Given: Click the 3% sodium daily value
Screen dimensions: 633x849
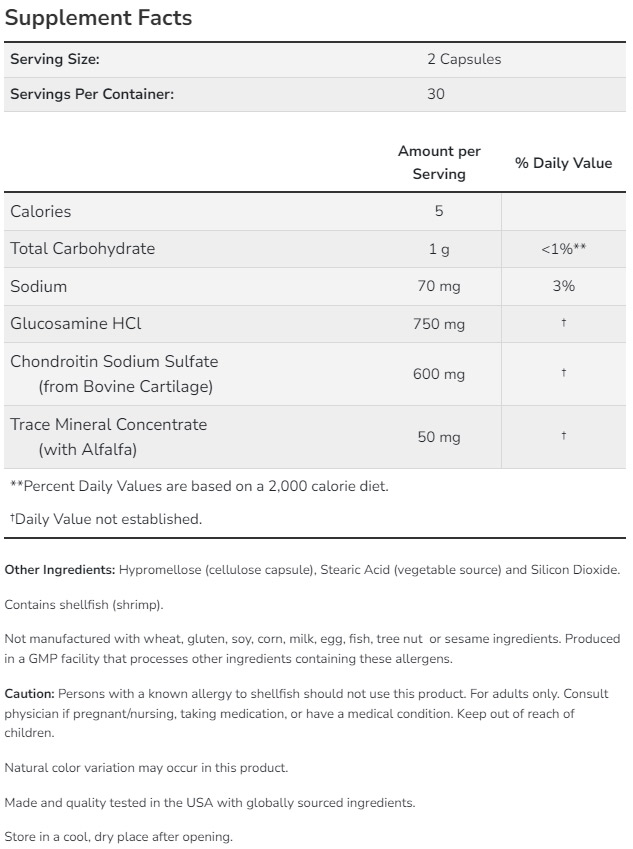Looking at the screenshot, I should (x=563, y=286).
